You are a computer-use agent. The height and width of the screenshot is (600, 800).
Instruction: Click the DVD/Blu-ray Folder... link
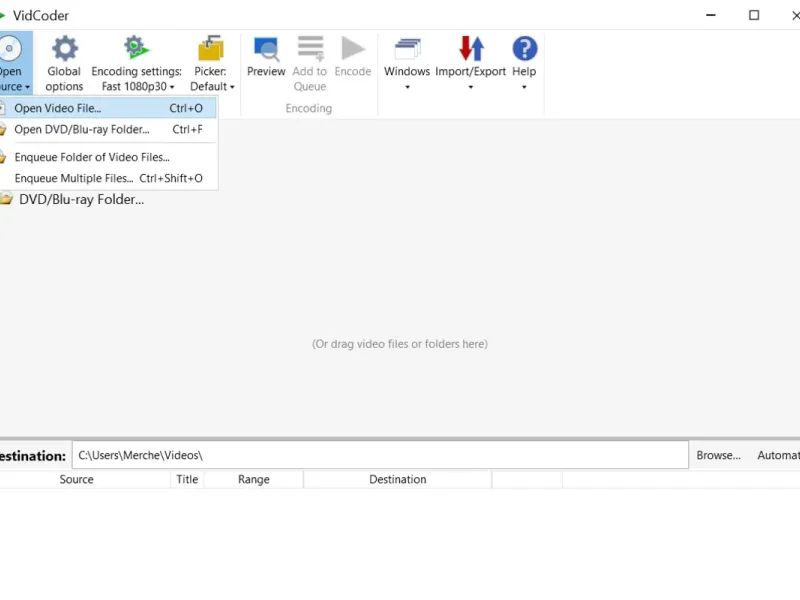click(82, 199)
